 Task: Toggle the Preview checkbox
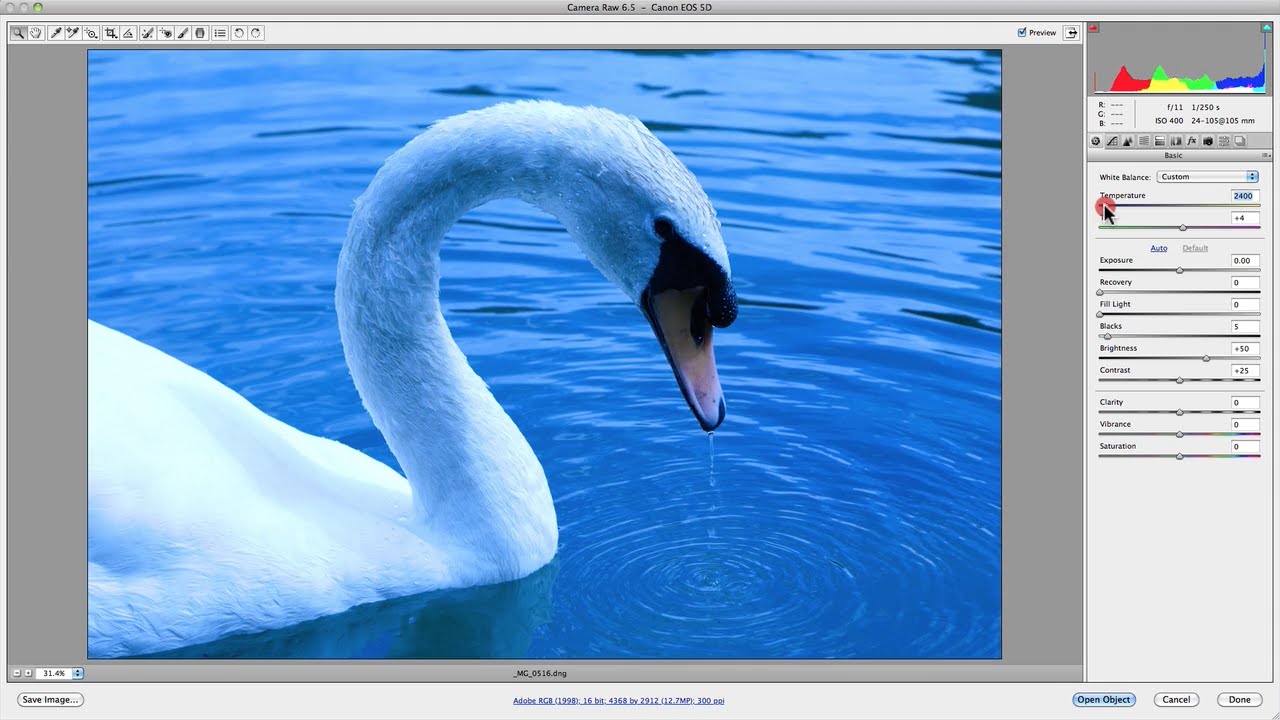1022,33
